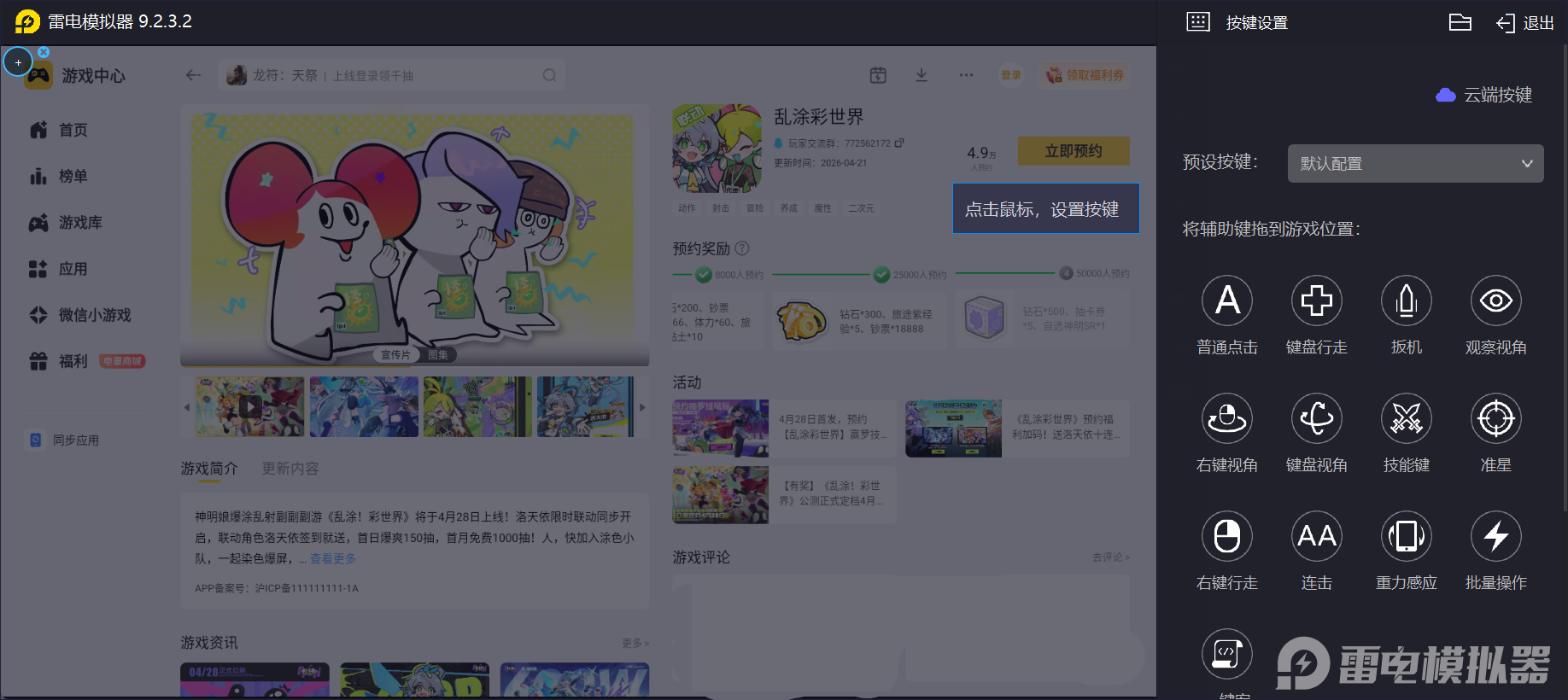Image resolution: width=1568 pixels, height=700 pixels.
Task: Select the 扳机 trigger key icon
Action: [1407, 300]
